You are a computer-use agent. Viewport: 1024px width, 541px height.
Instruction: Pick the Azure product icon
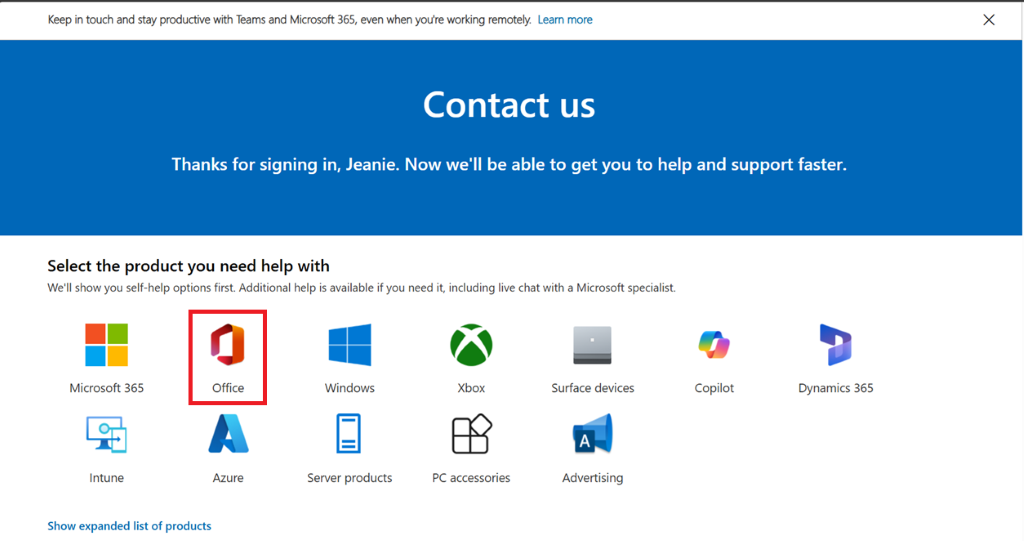(x=228, y=434)
